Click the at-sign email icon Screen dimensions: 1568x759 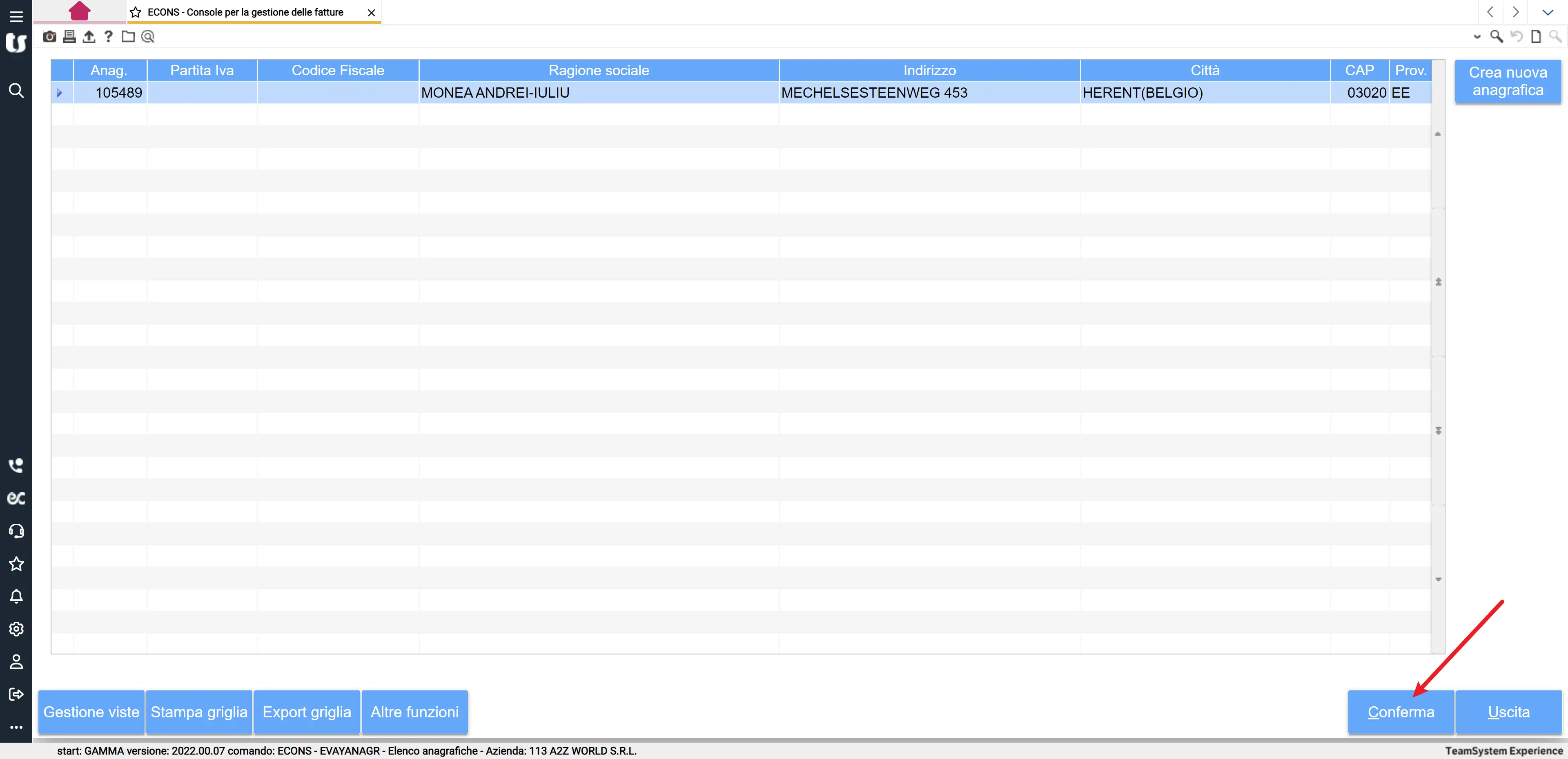148,36
